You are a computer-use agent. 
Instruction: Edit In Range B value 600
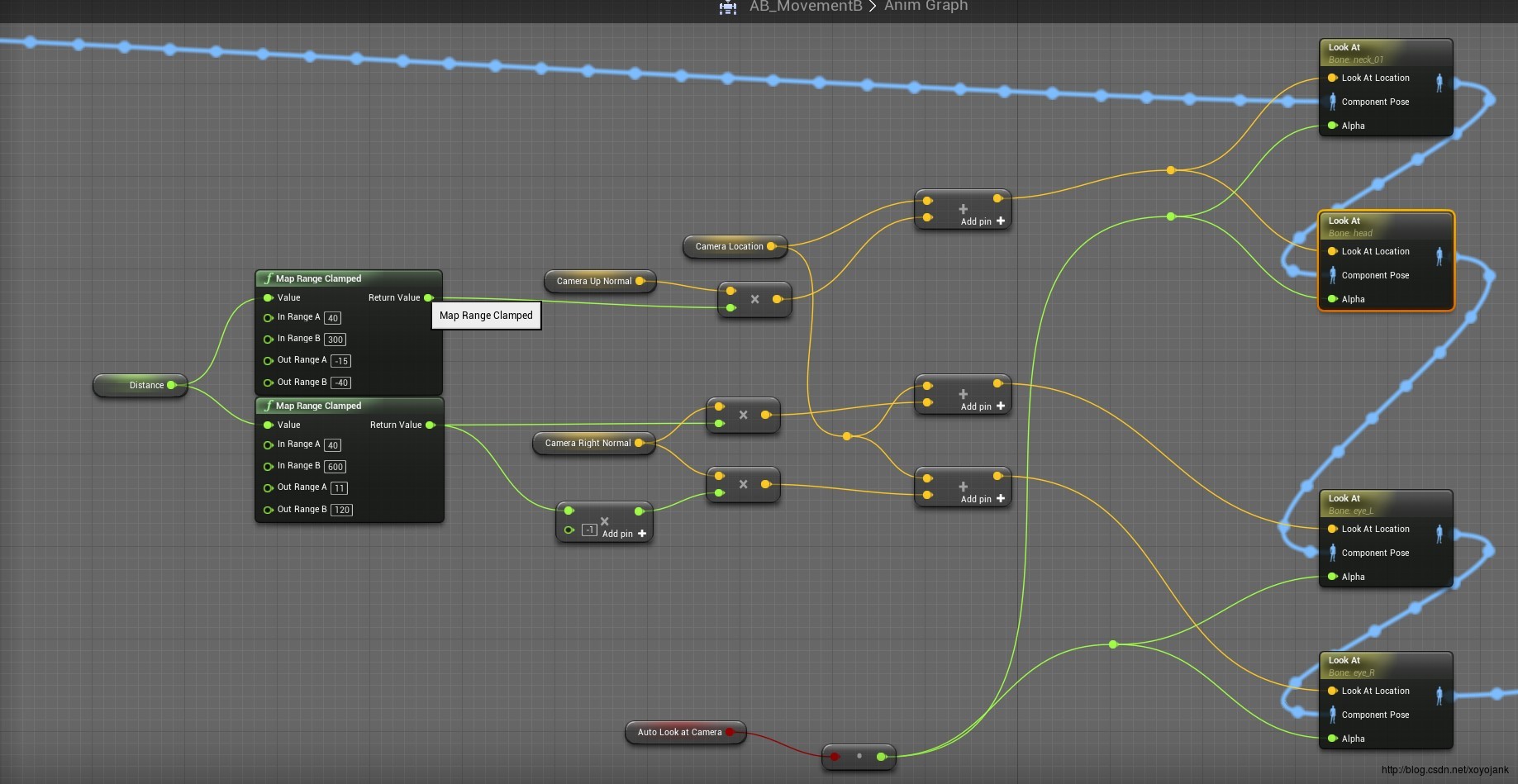tap(335, 467)
